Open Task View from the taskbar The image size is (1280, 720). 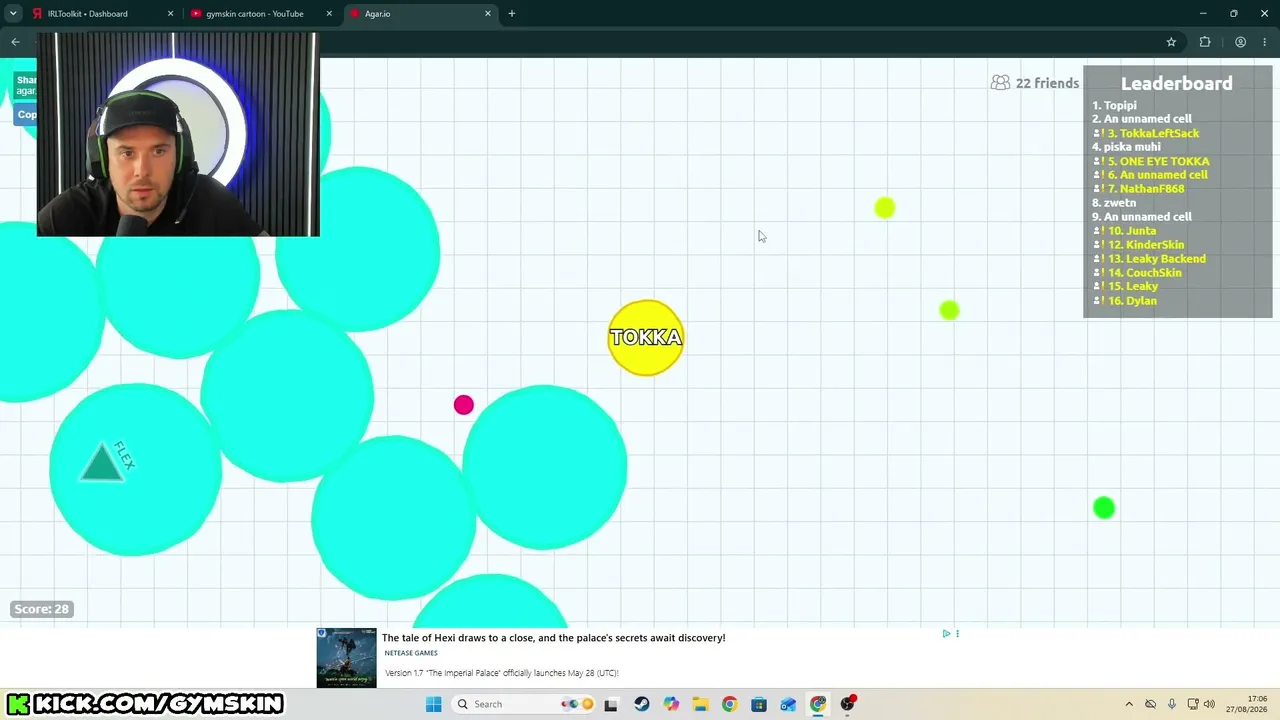pyautogui.click(x=611, y=704)
